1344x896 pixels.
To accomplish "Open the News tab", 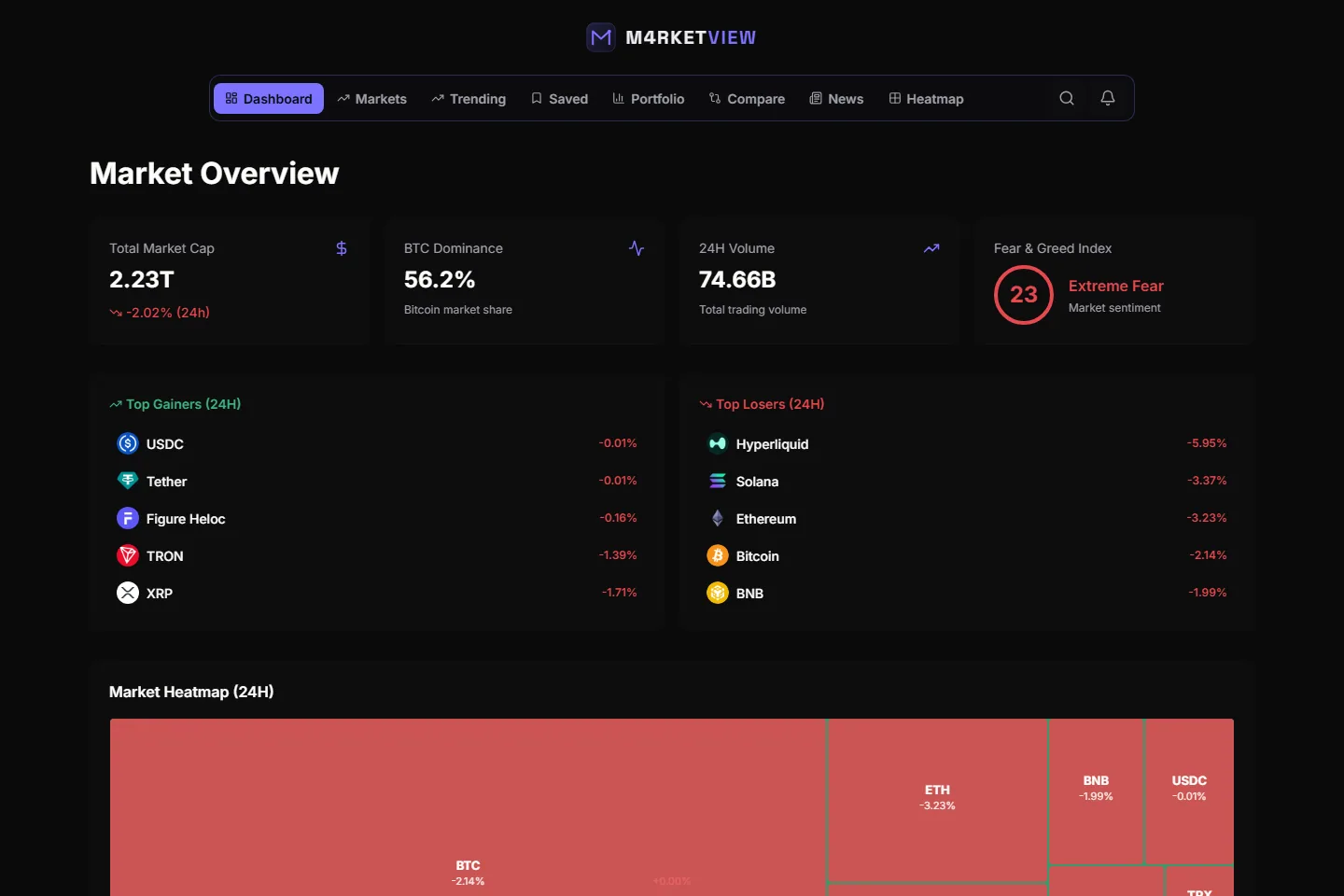I will point(836,98).
